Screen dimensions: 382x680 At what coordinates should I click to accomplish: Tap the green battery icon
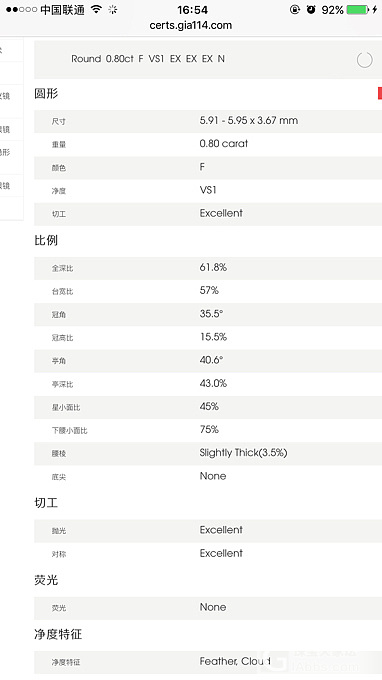point(358,10)
